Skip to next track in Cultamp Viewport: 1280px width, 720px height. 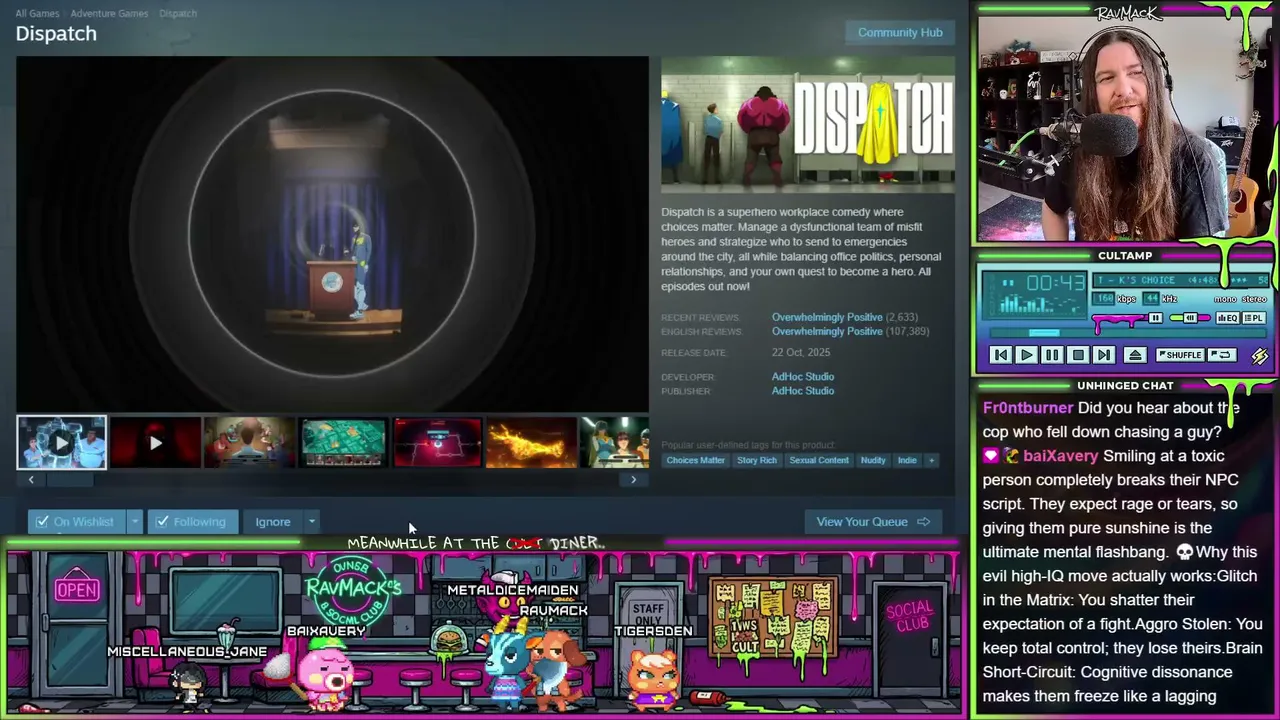pyautogui.click(x=1104, y=355)
